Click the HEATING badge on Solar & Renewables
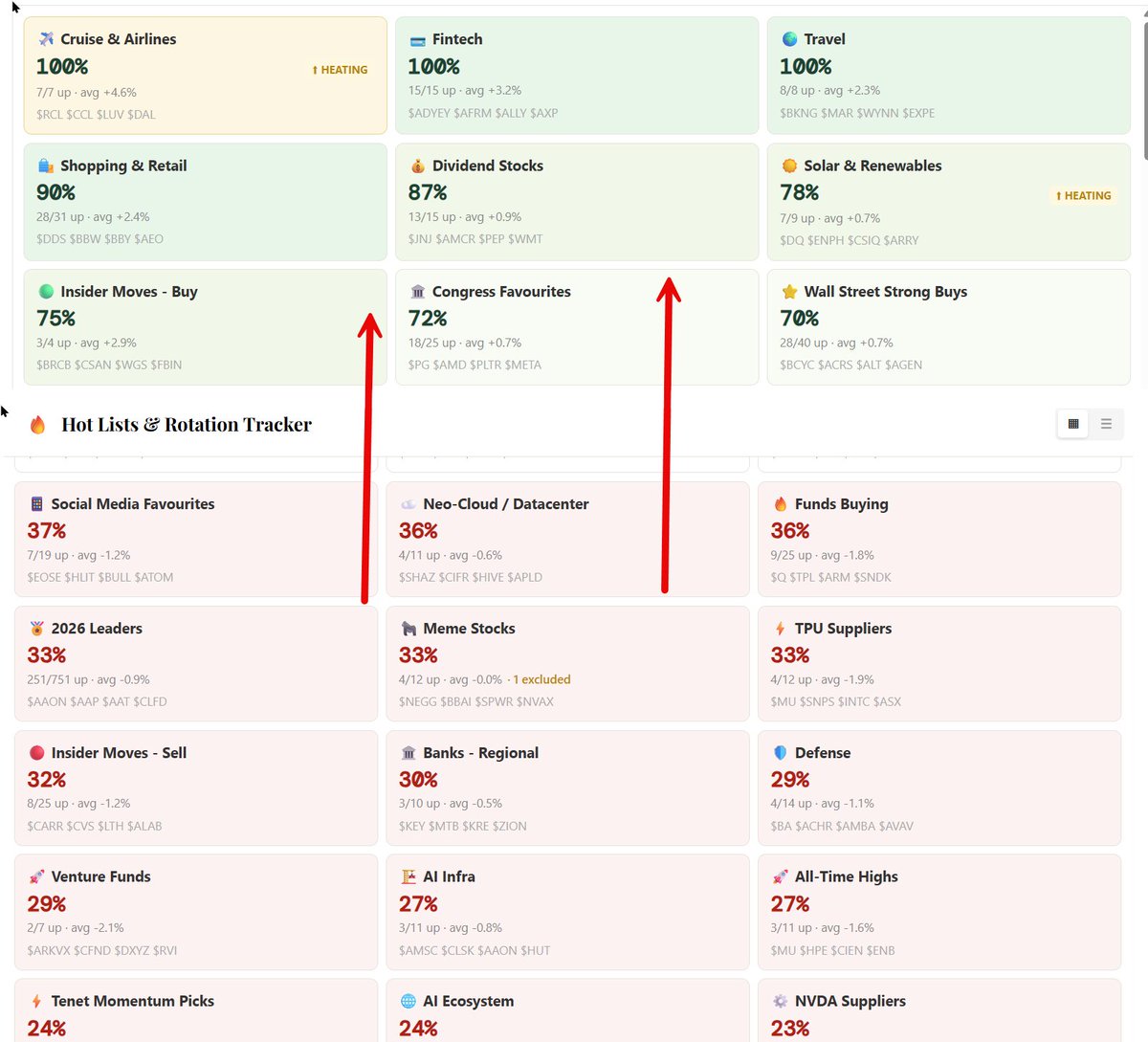 click(1083, 195)
